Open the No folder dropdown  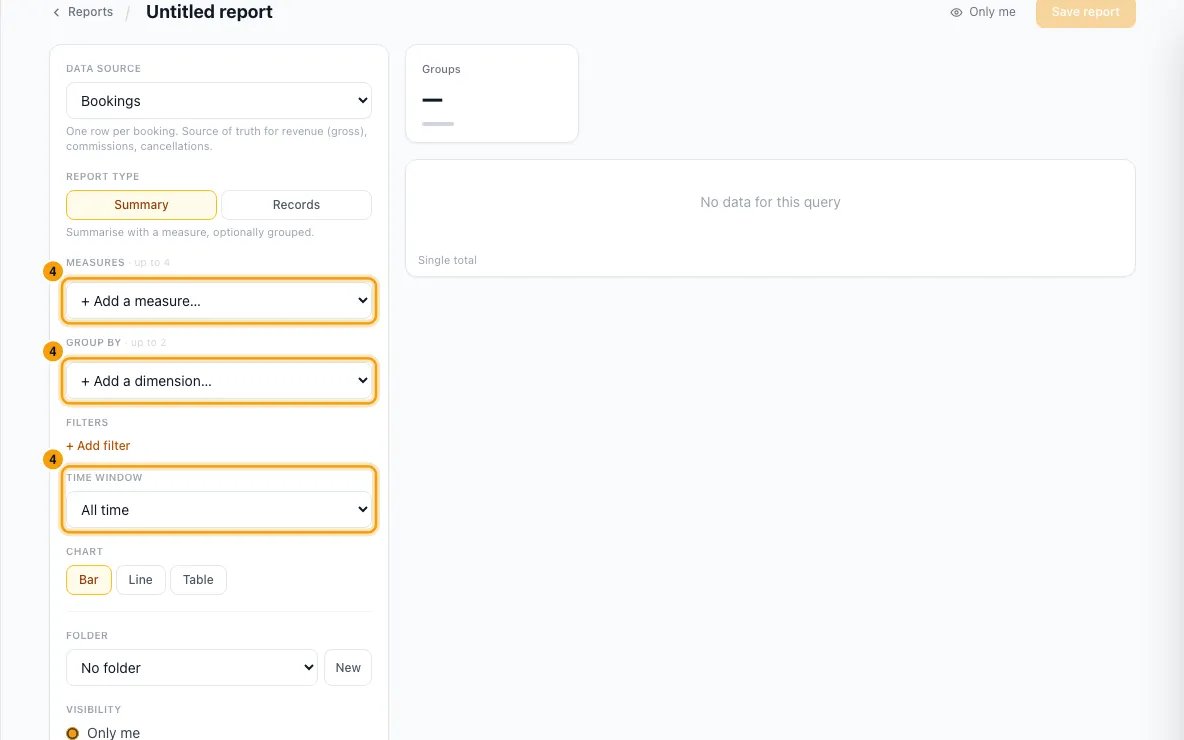192,668
